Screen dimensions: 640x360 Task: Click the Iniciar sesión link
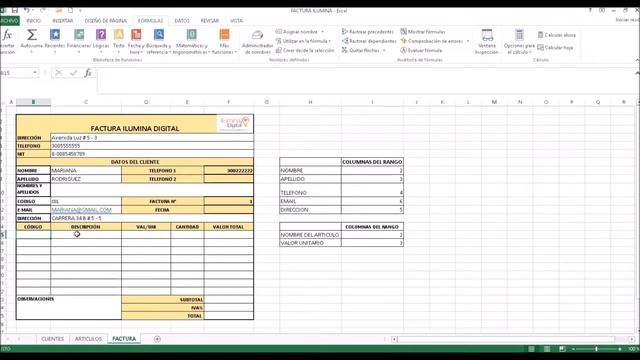click(627, 20)
